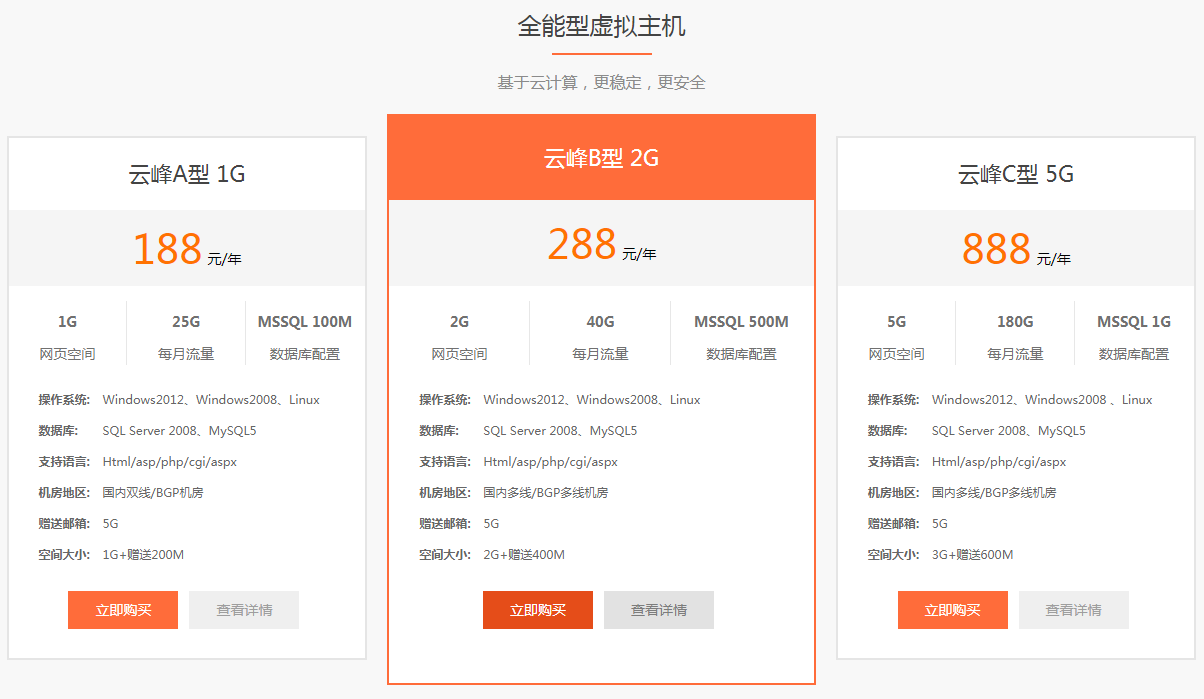Click the 888 元/年 price
This screenshot has width=1204, height=699.
[x=1015, y=249]
